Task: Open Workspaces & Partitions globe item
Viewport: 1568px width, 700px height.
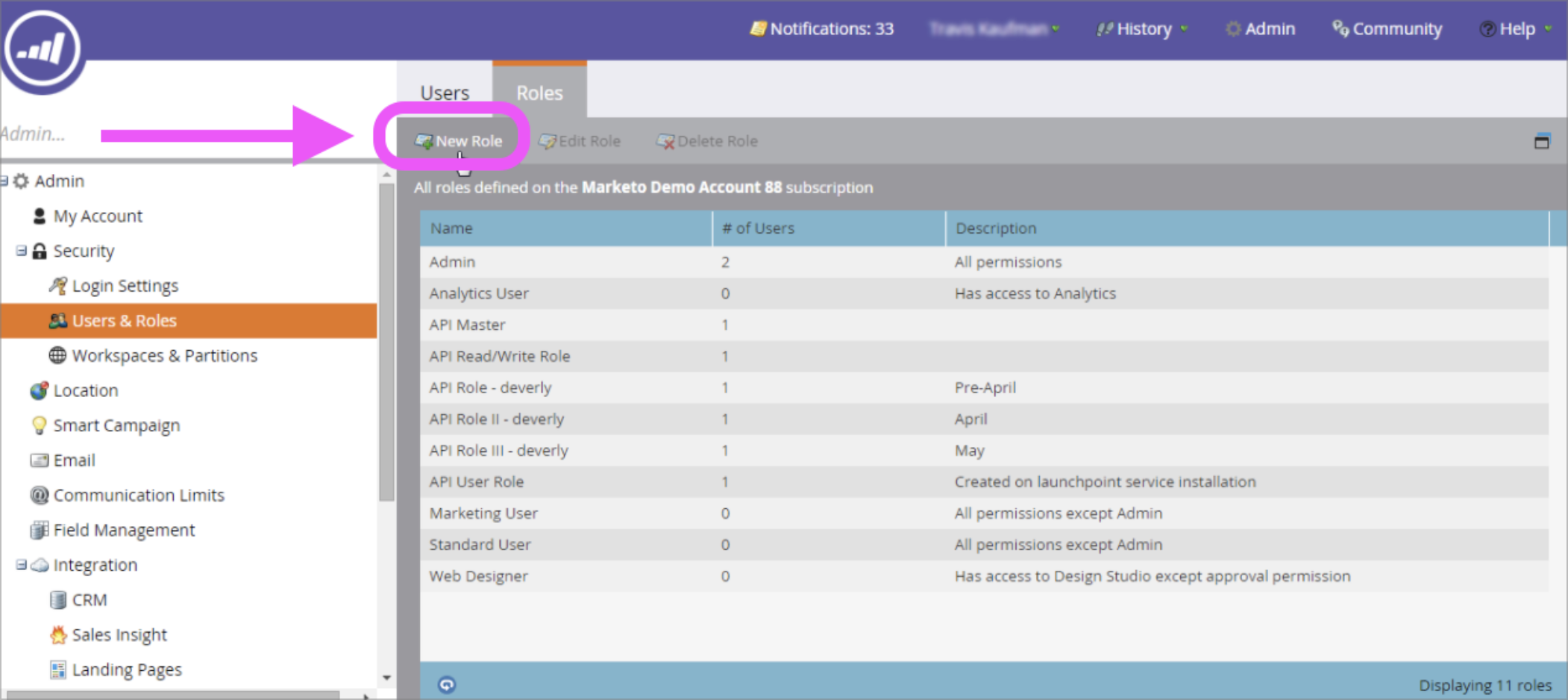Action: click(x=163, y=356)
